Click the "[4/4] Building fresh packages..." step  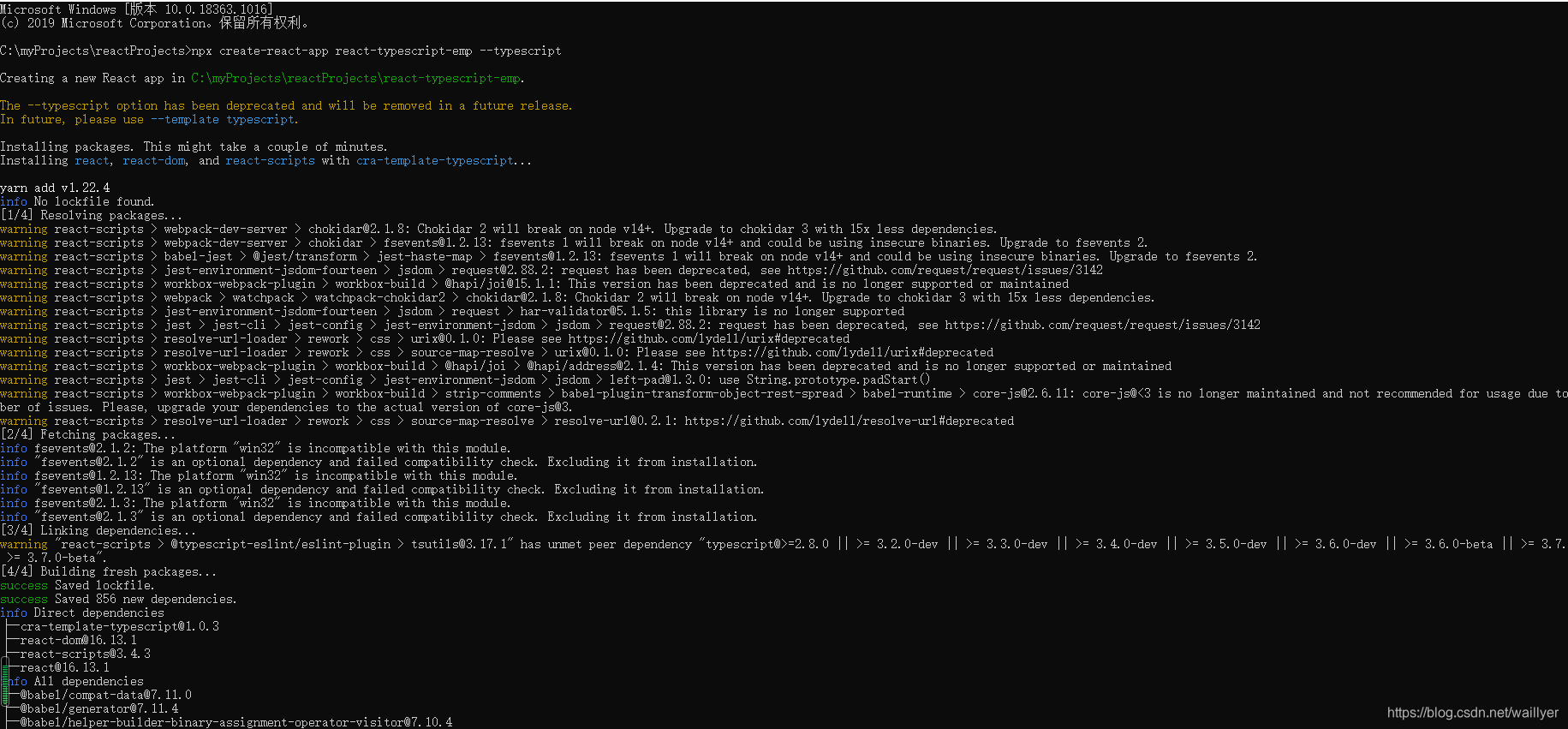click(x=108, y=571)
